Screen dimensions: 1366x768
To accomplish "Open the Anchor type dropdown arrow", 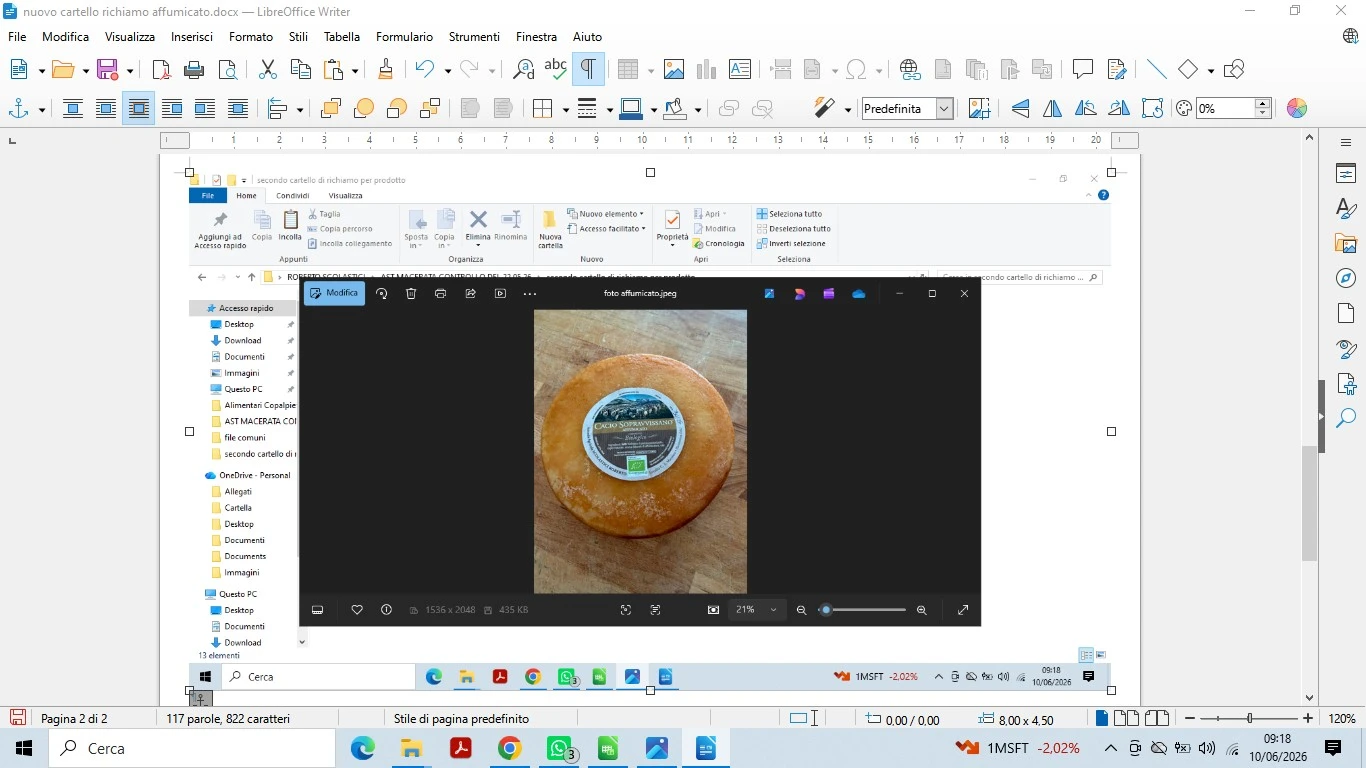I will point(41,109).
